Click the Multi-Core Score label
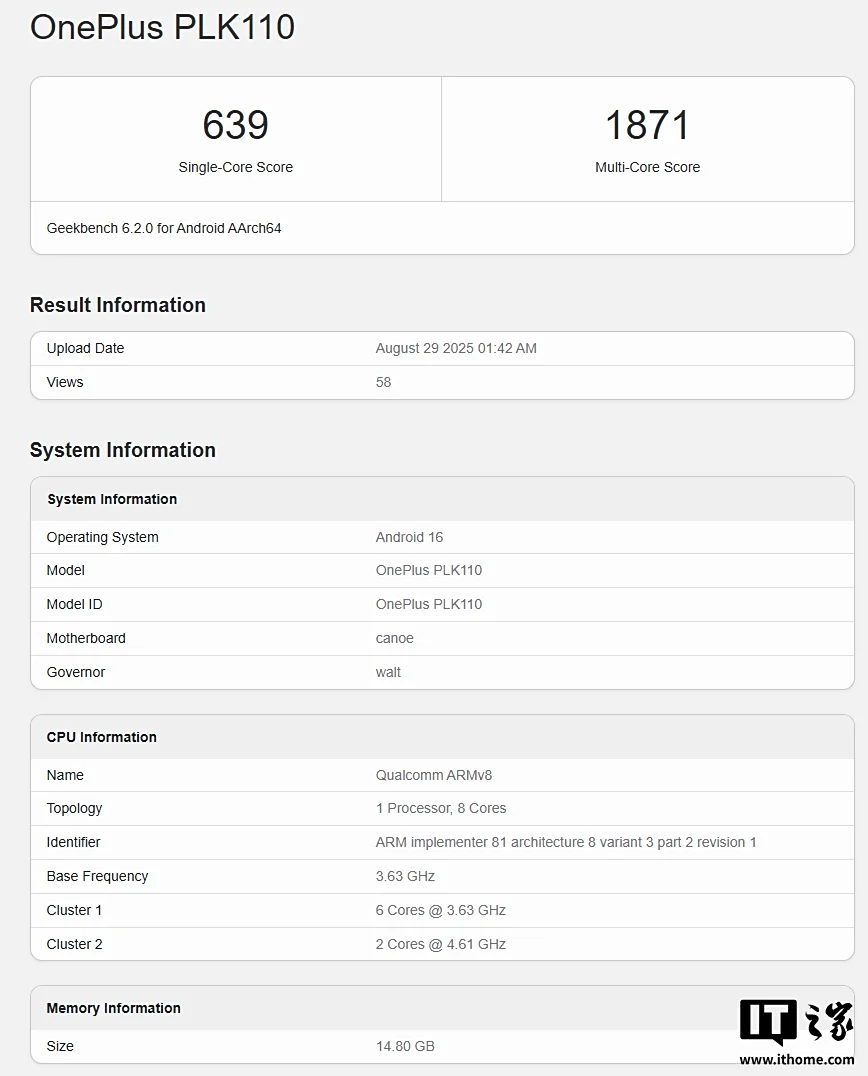868x1076 pixels. pos(647,167)
